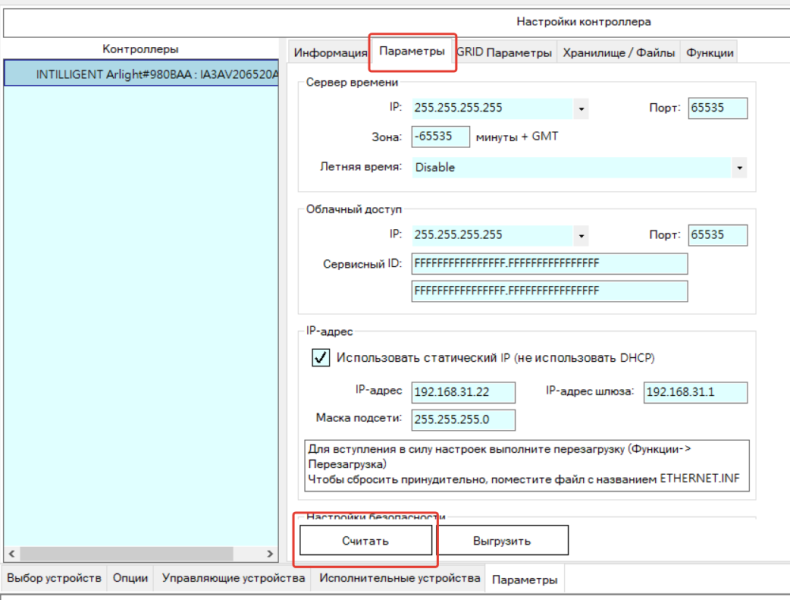
Task: Switch to Управляющие устройства tab
Action: point(233,578)
